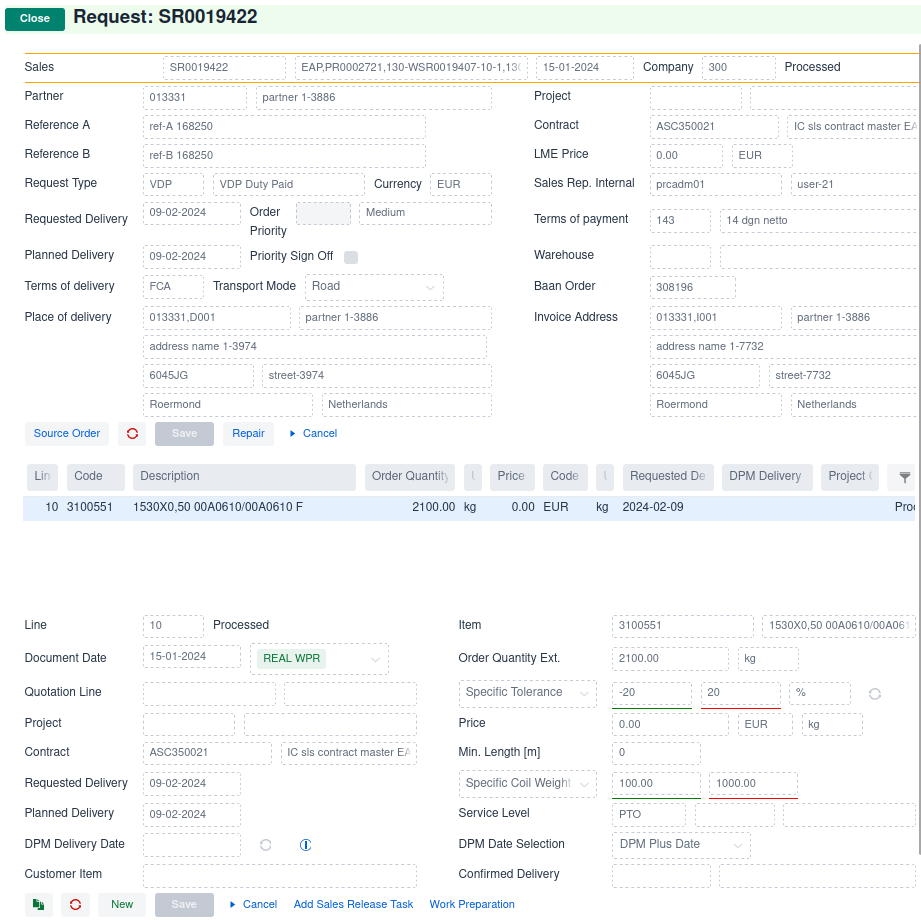Close the request SR0019422
Screen dimensions: 921x920
35,19
